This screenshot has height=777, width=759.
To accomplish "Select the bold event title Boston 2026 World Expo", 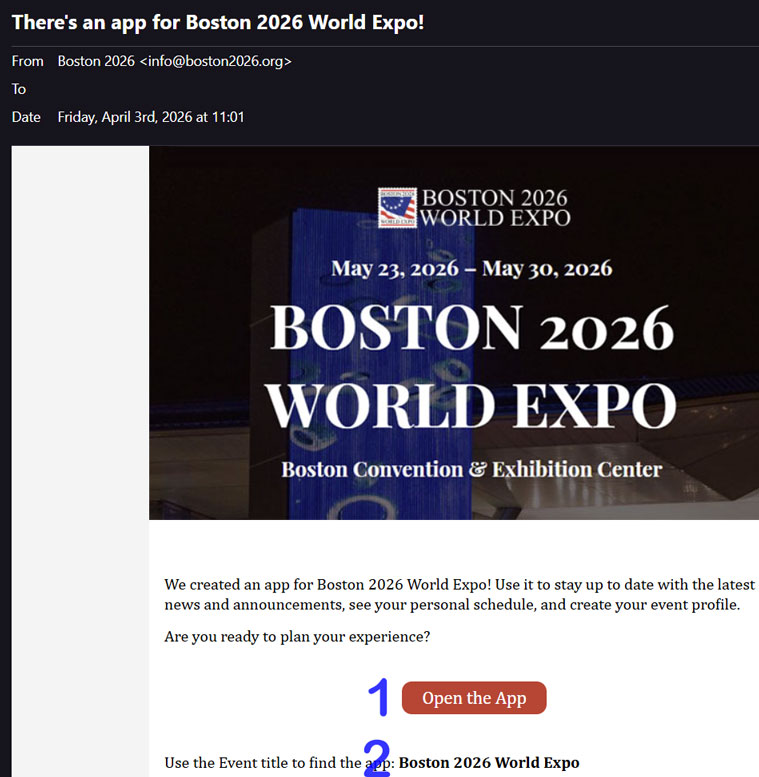I will (x=489, y=762).
